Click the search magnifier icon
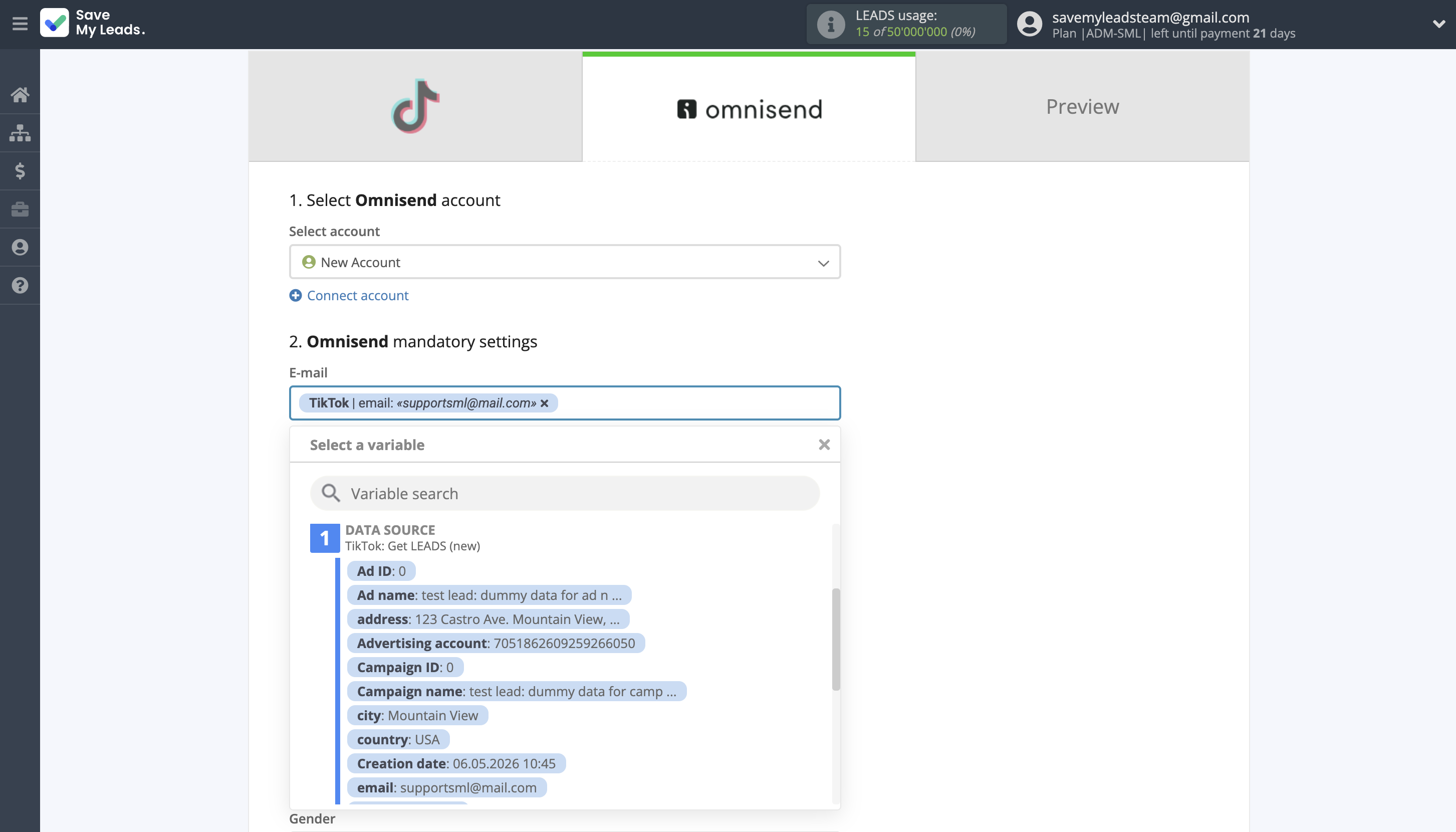Viewport: 1456px width, 832px height. 331,493
